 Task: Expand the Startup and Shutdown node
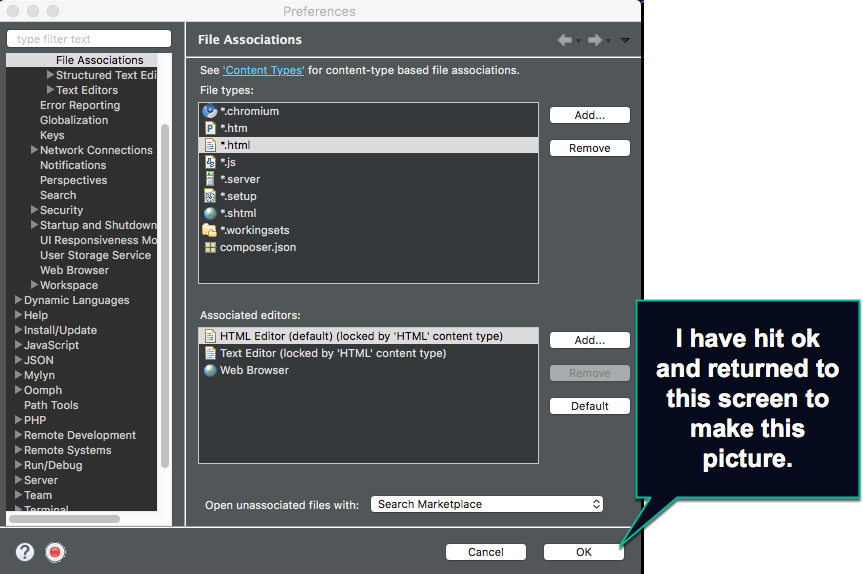pos(34,225)
